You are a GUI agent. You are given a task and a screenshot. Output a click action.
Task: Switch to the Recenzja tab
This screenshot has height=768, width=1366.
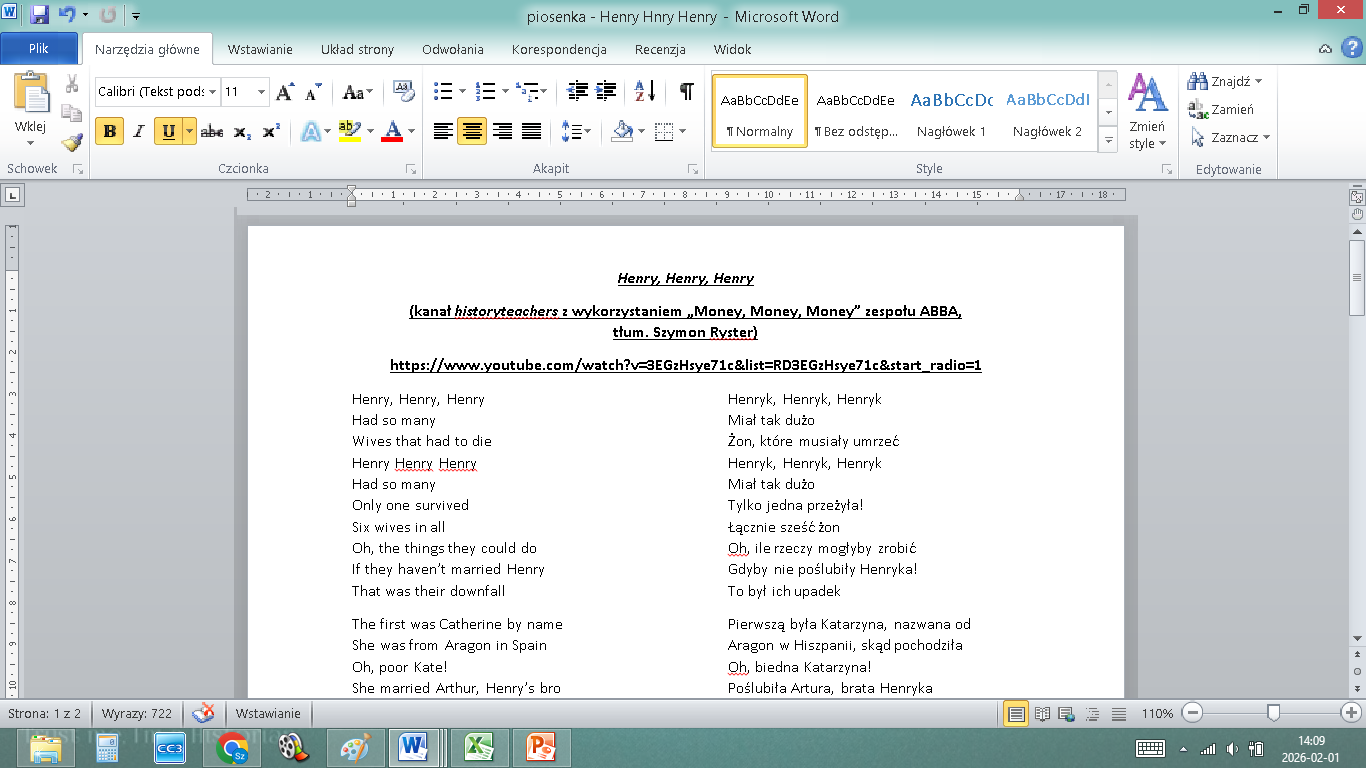(x=660, y=49)
